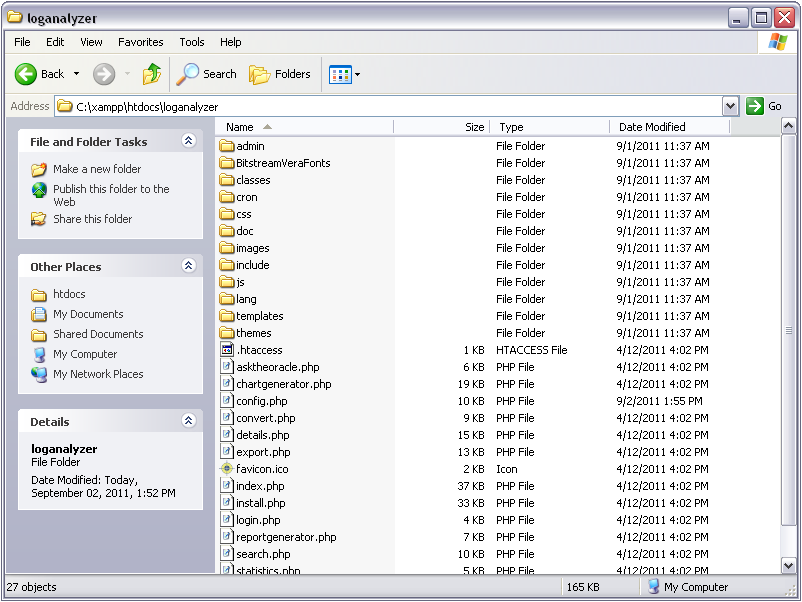Open My Documents link
Screen dimensions: 802x602
pos(88,314)
